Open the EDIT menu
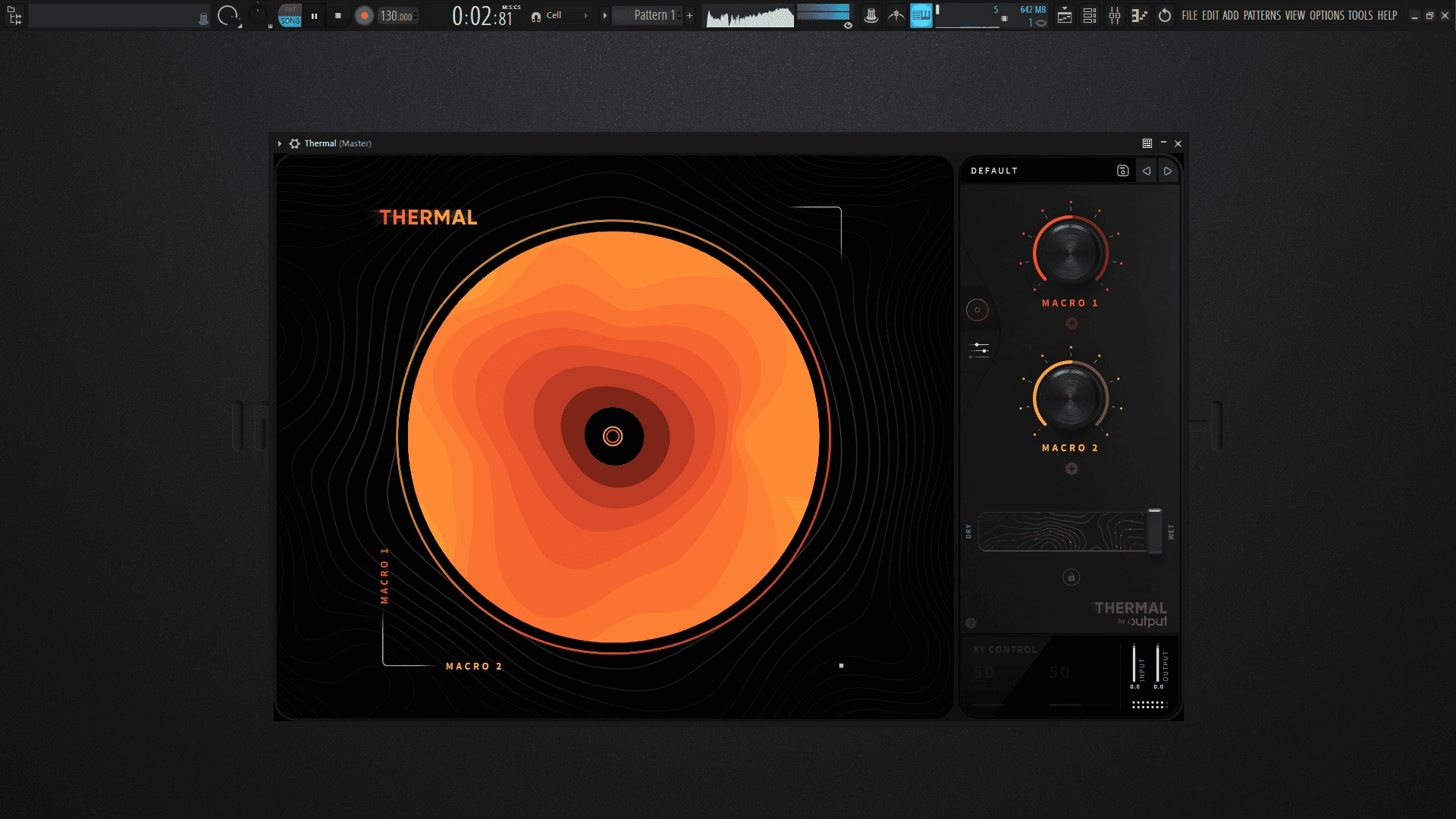This screenshot has height=819, width=1456. click(1210, 15)
